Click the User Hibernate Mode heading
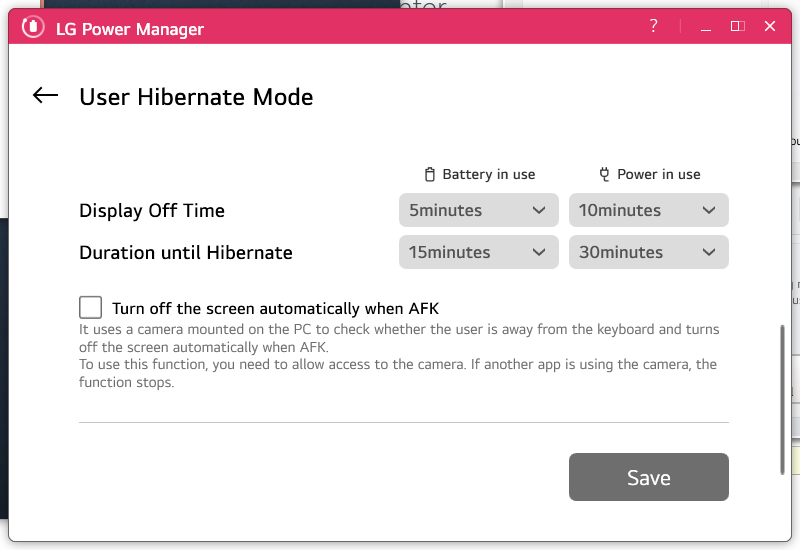The height and width of the screenshot is (550, 800). point(196,97)
